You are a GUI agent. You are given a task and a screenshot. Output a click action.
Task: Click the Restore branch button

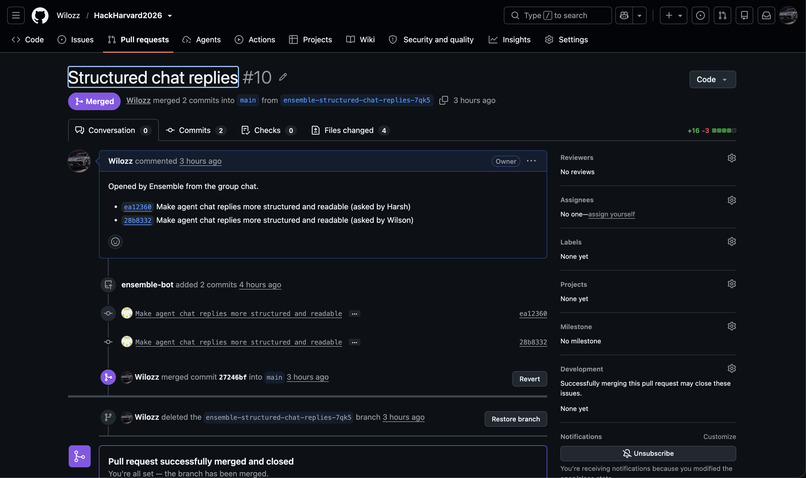516,419
